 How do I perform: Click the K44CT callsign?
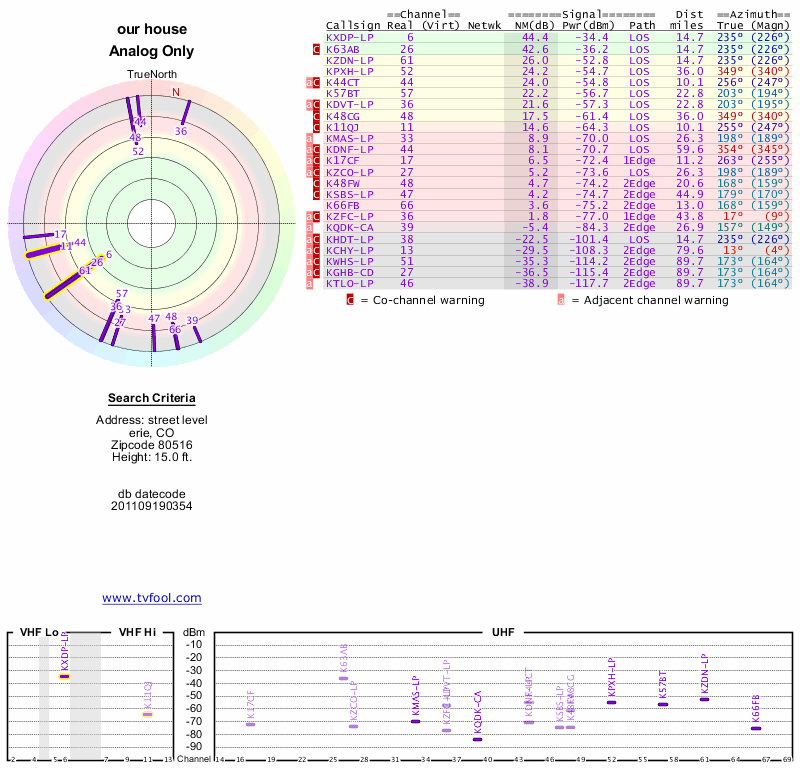pyautogui.click(x=342, y=83)
